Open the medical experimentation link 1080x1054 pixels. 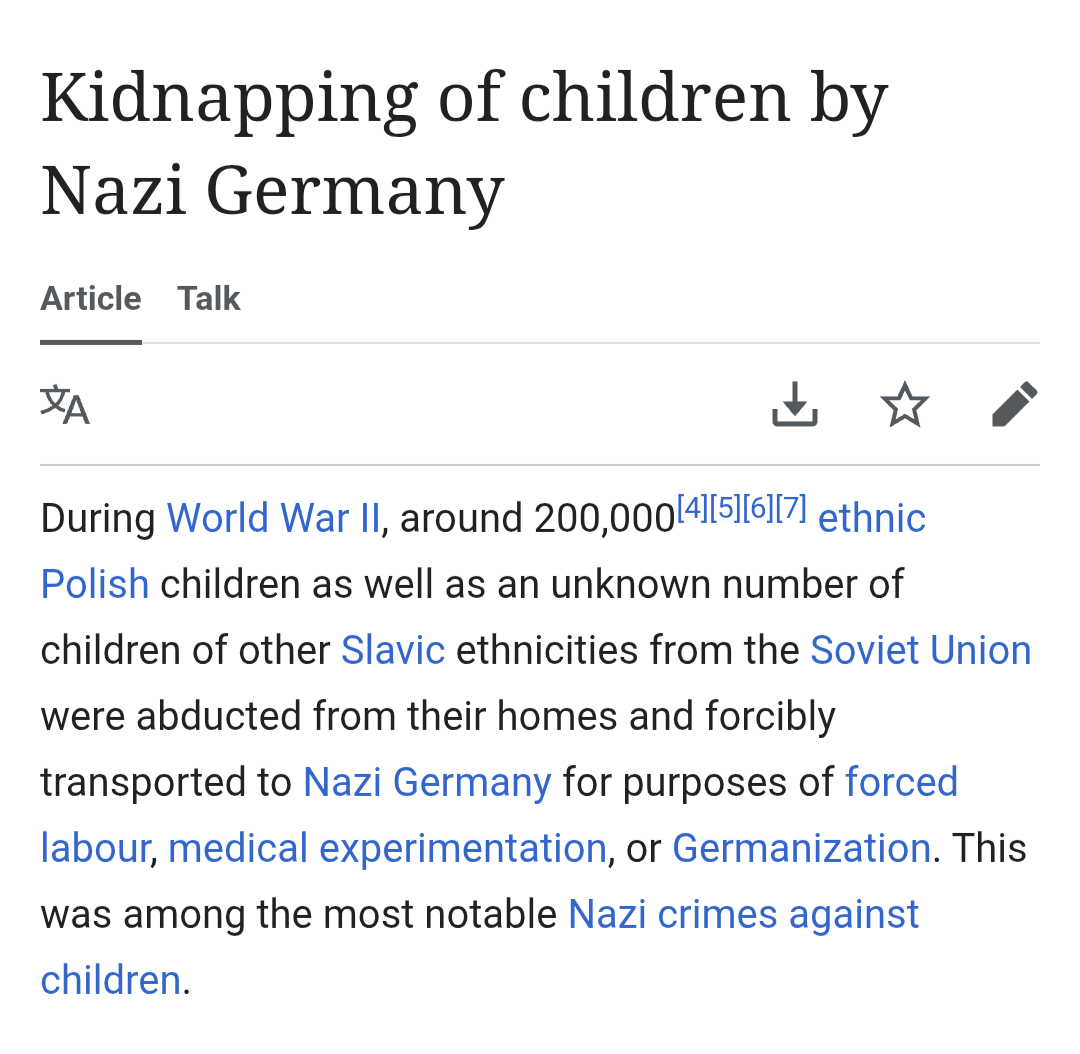pyautogui.click(x=387, y=848)
